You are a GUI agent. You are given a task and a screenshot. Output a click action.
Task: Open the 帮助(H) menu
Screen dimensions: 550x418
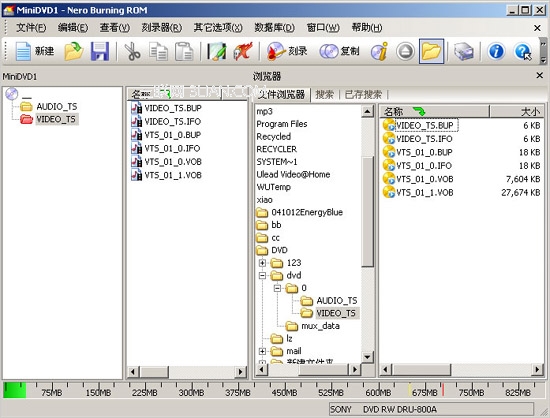(367, 27)
